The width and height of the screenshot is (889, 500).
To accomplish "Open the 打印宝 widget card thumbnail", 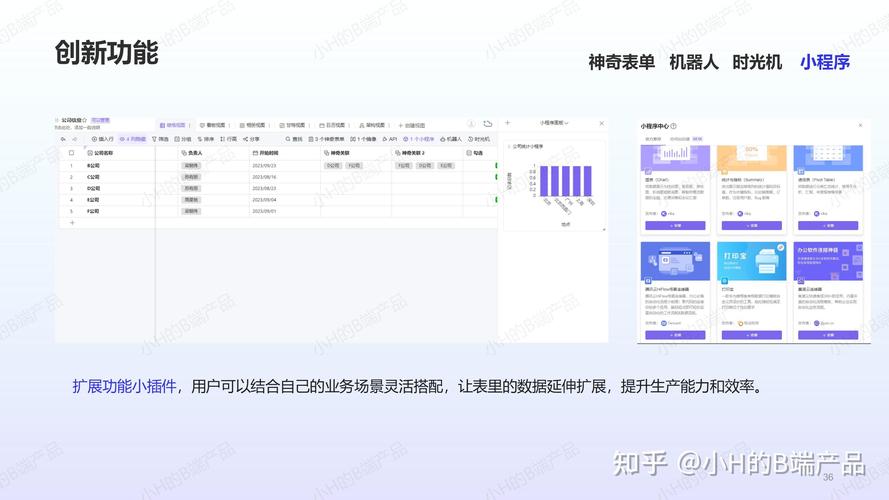I will coord(751,261).
